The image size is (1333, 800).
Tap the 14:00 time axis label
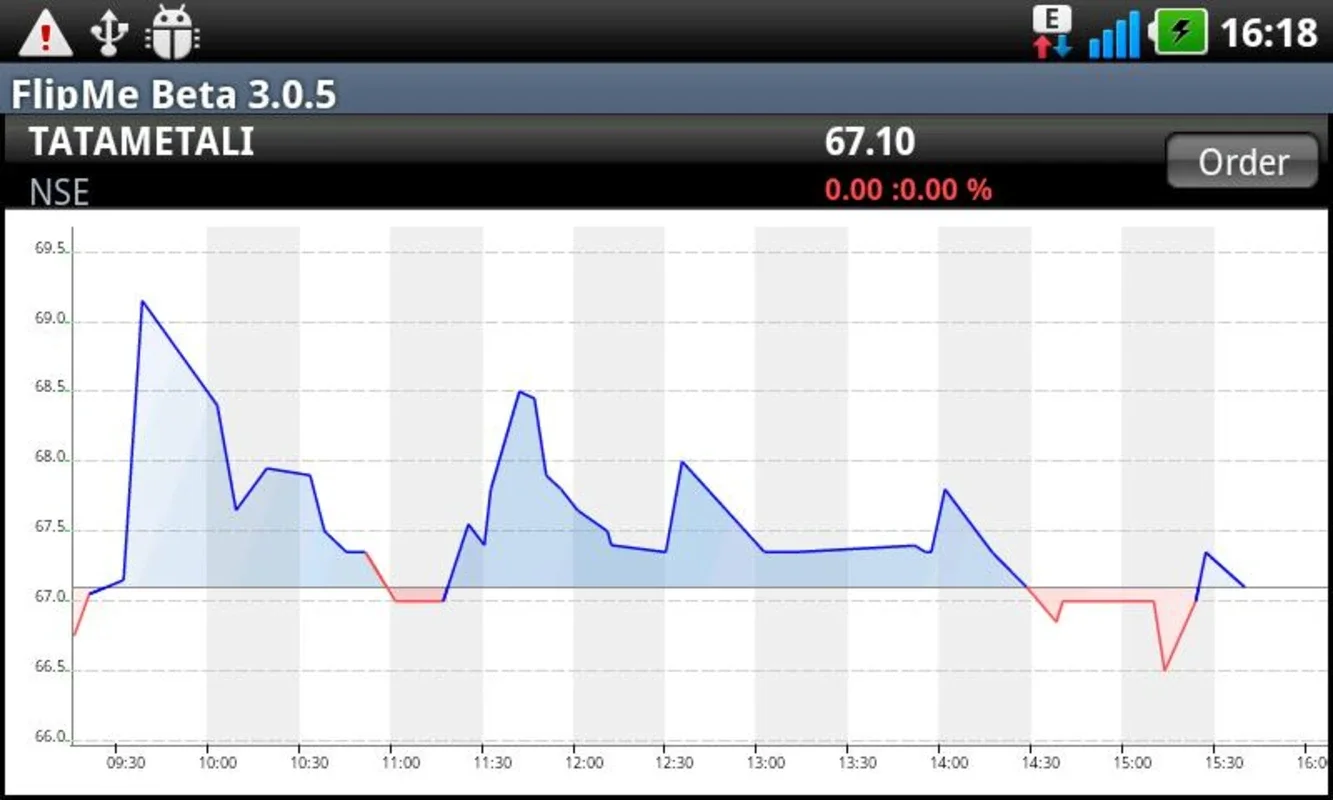pyautogui.click(x=949, y=763)
